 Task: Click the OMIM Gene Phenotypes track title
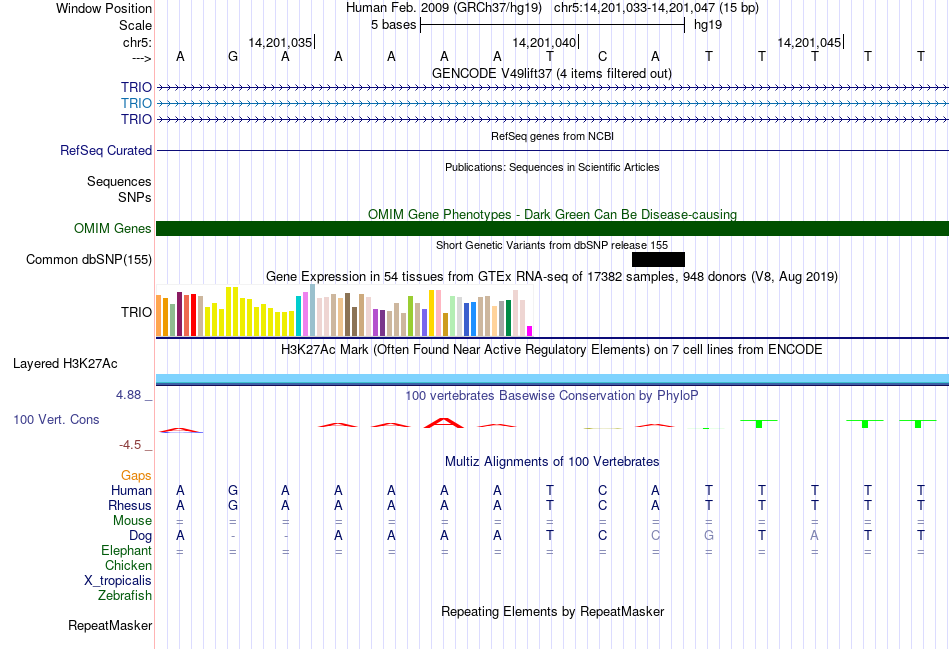[553, 215]
